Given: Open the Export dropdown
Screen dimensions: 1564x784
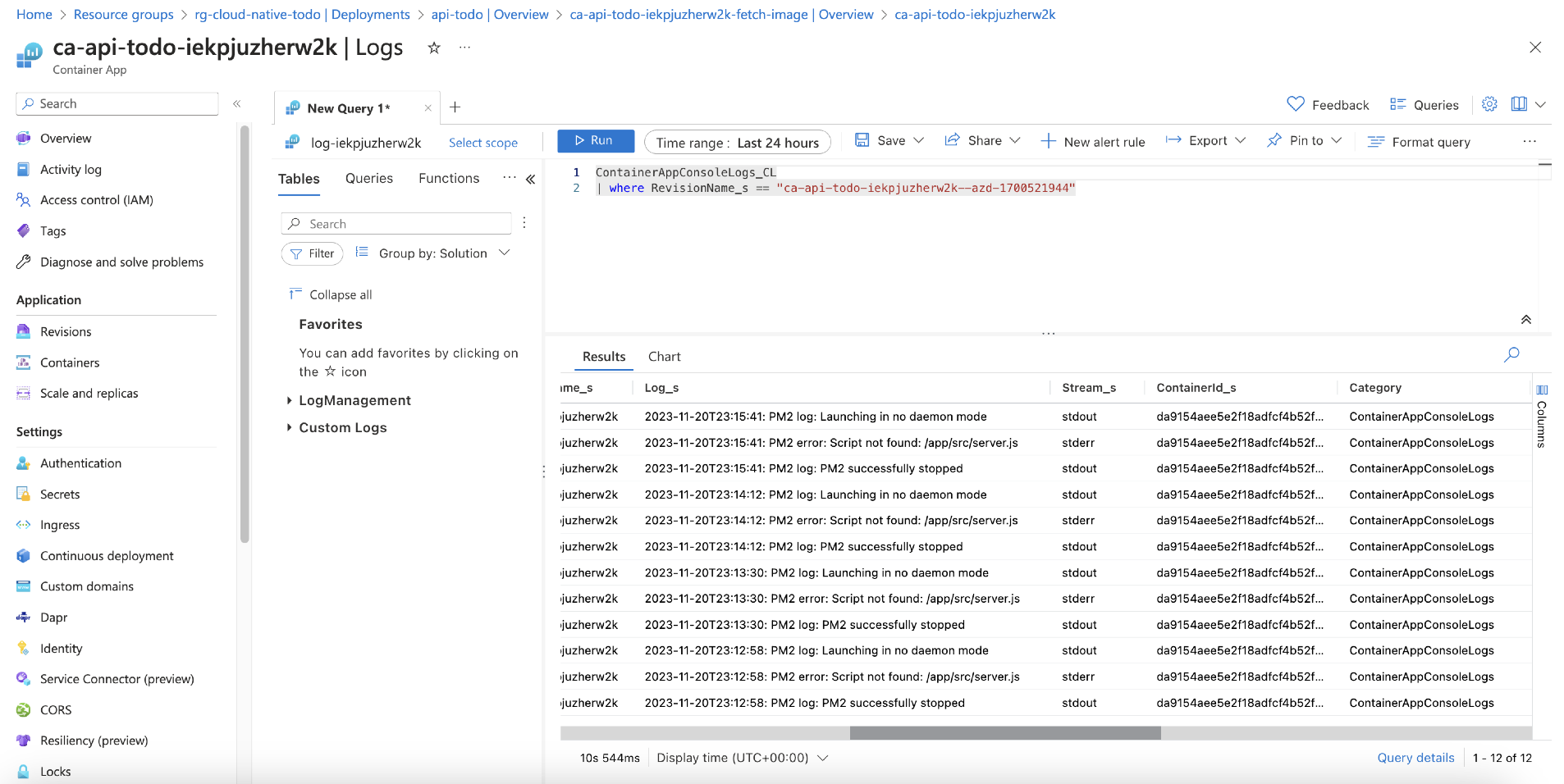Looking at the screenshot, I should [1205, 141].
